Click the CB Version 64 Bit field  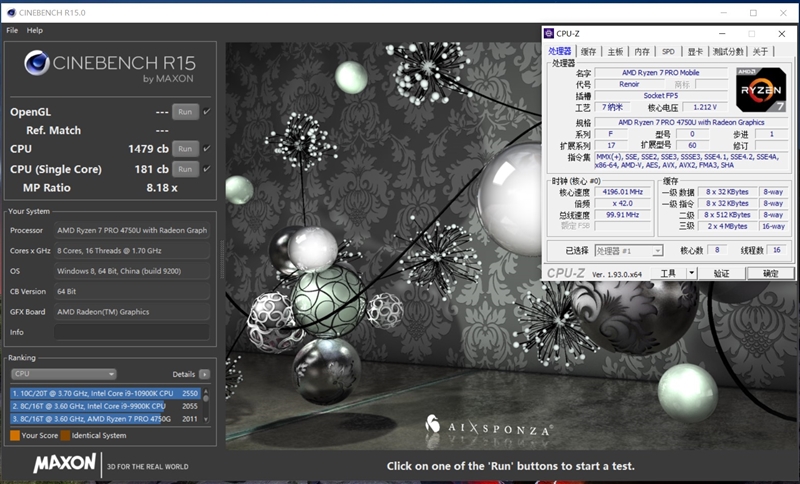click(x=132, y=291)
